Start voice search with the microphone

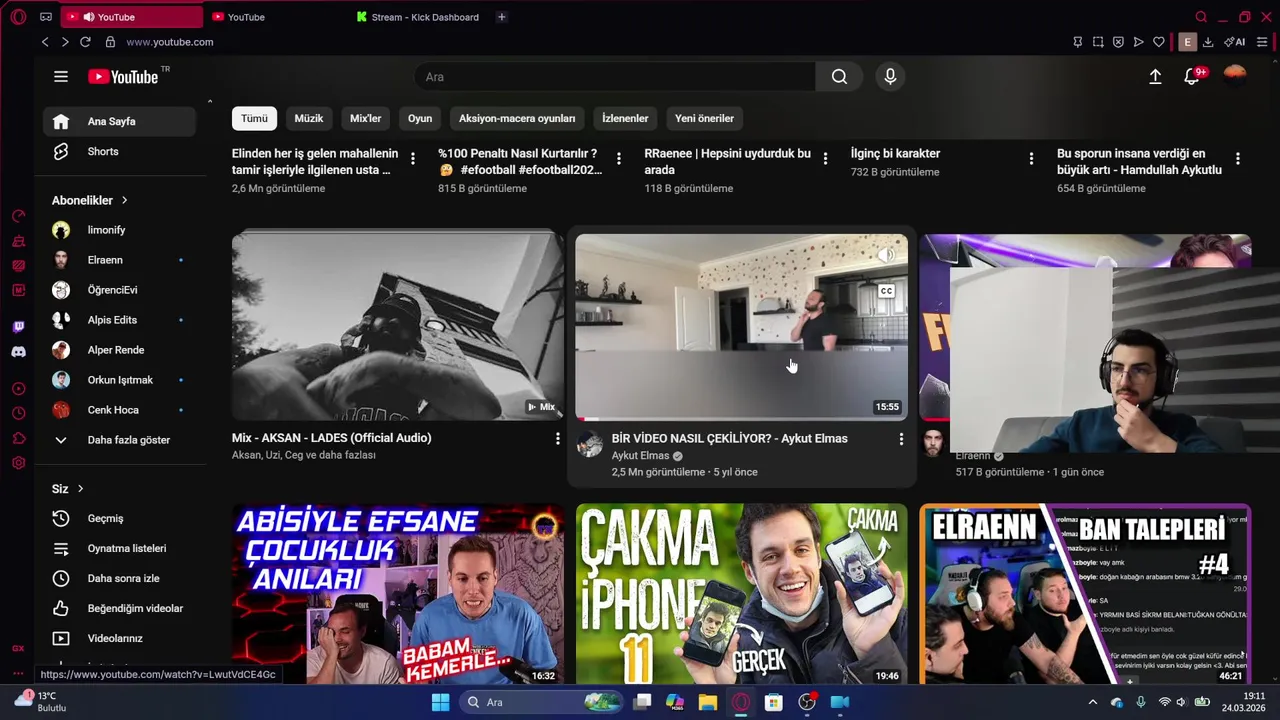[x=890, y=77]
